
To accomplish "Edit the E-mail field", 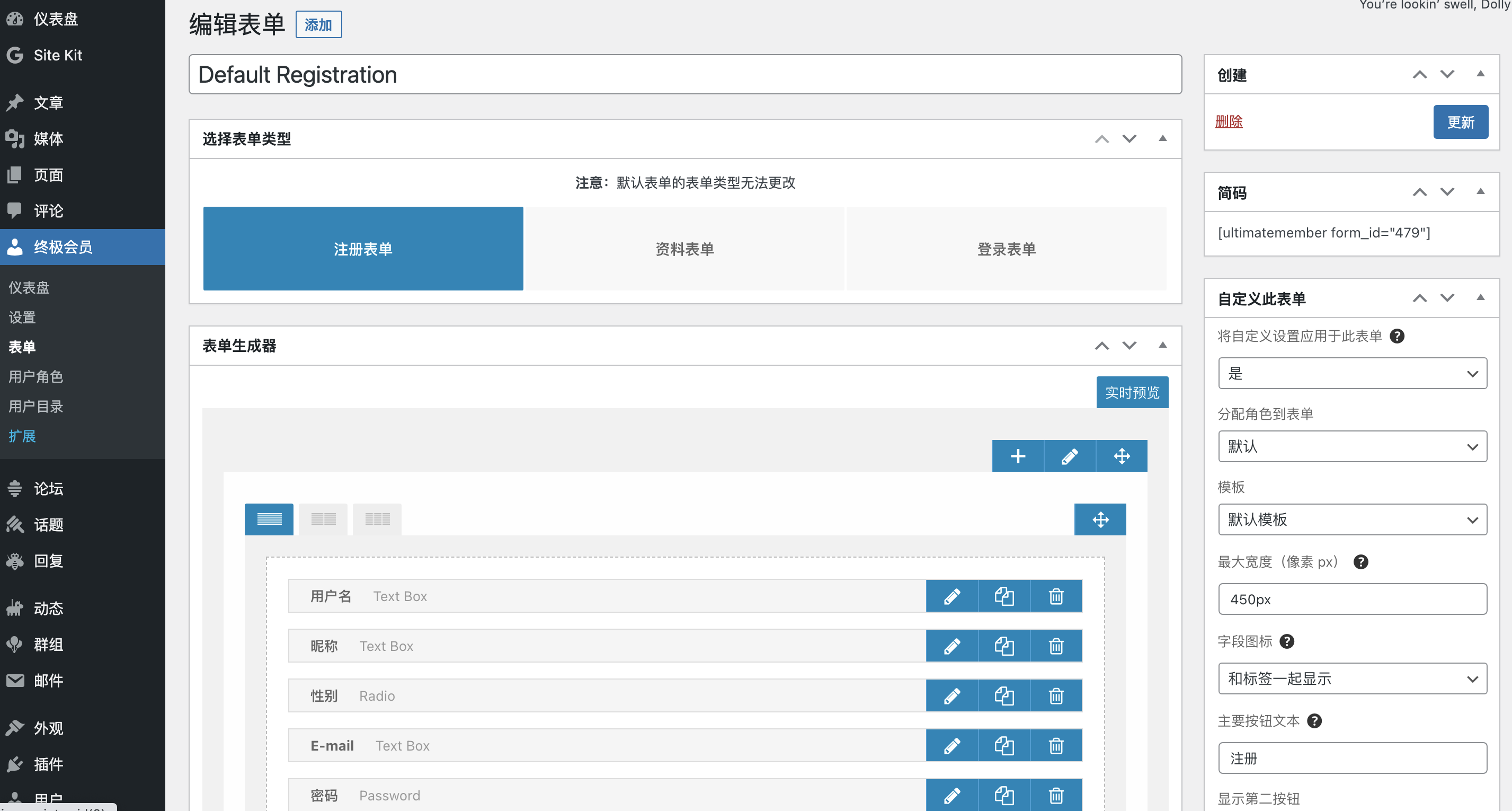I will [951, 746].
